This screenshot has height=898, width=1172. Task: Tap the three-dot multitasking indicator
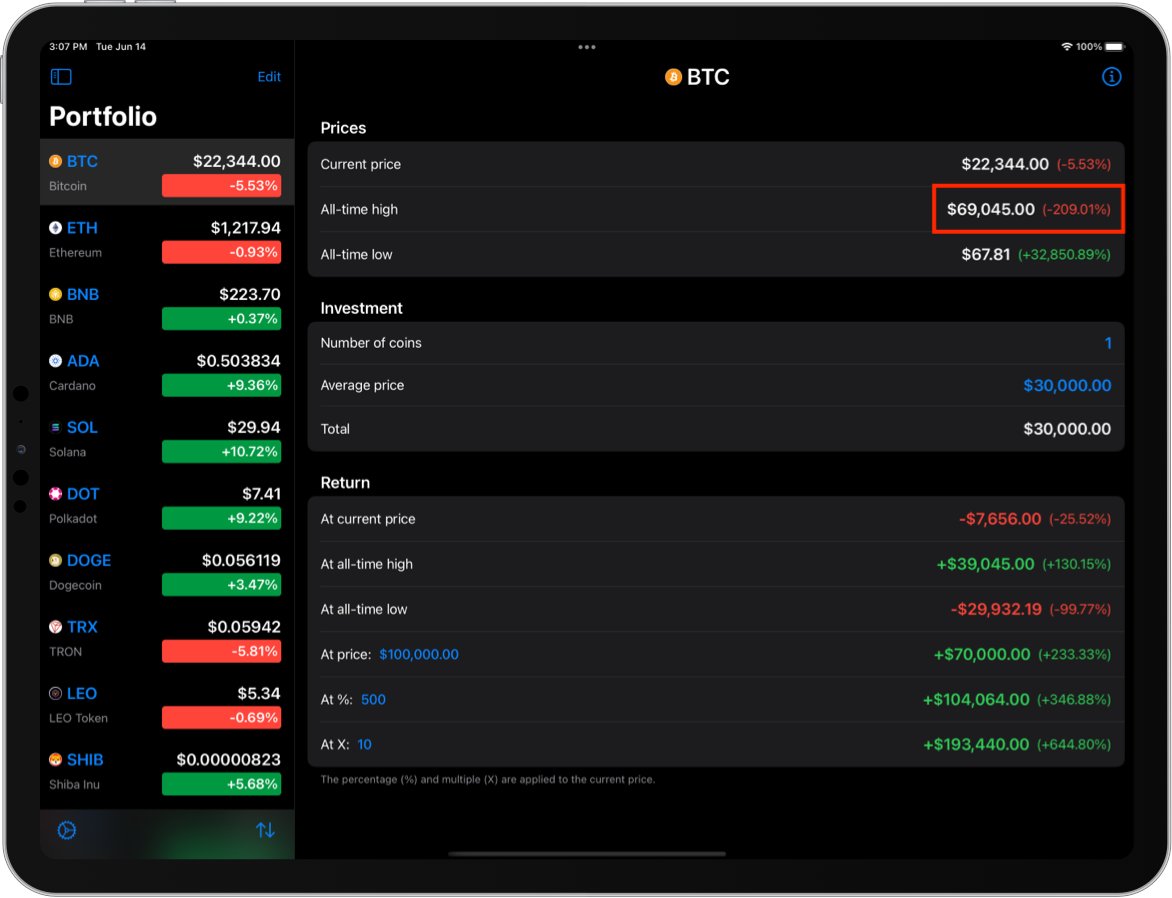click(x=587, y=47)
